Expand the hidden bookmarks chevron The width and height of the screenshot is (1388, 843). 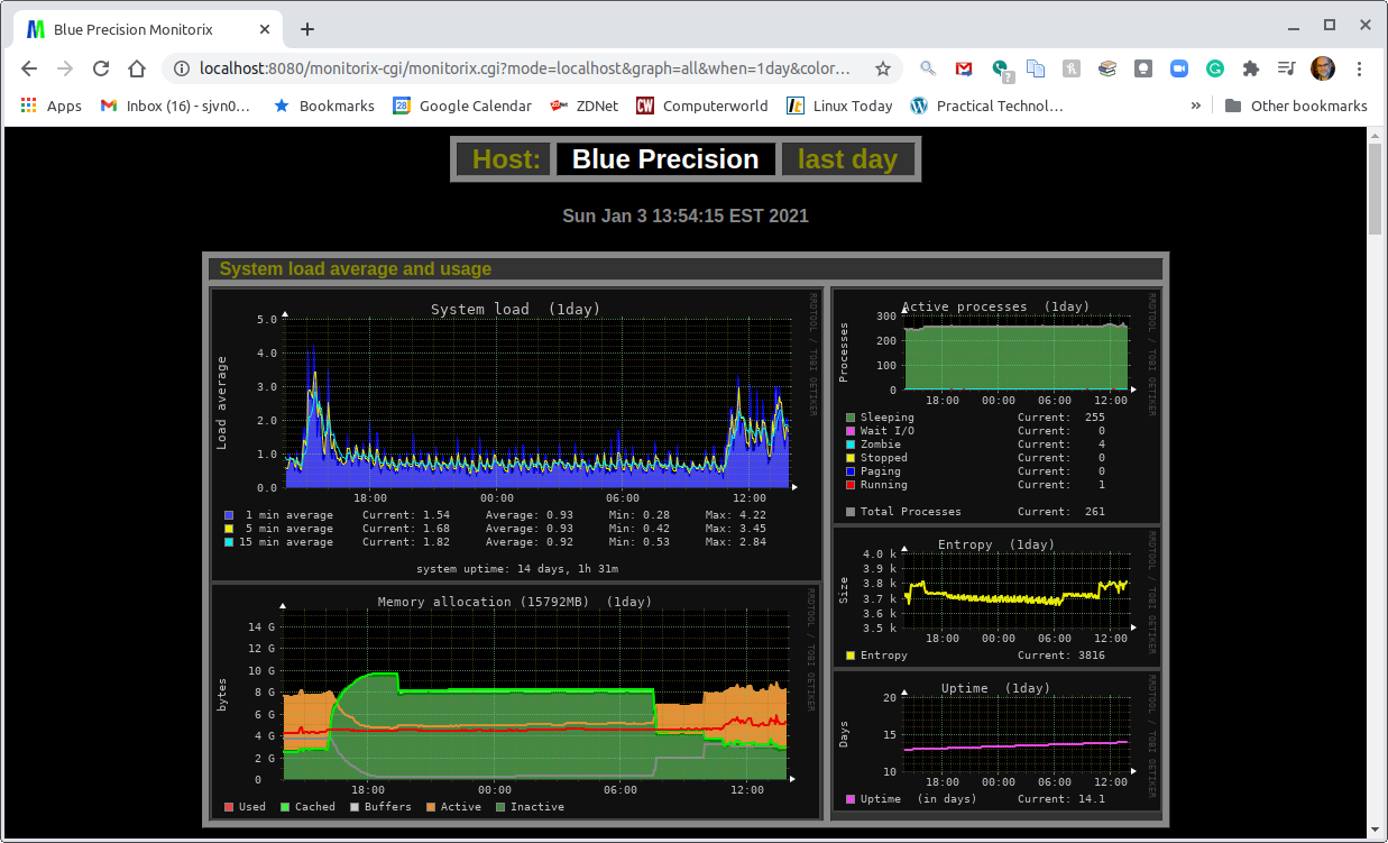pyautogui.click(x=1196, y=105)
